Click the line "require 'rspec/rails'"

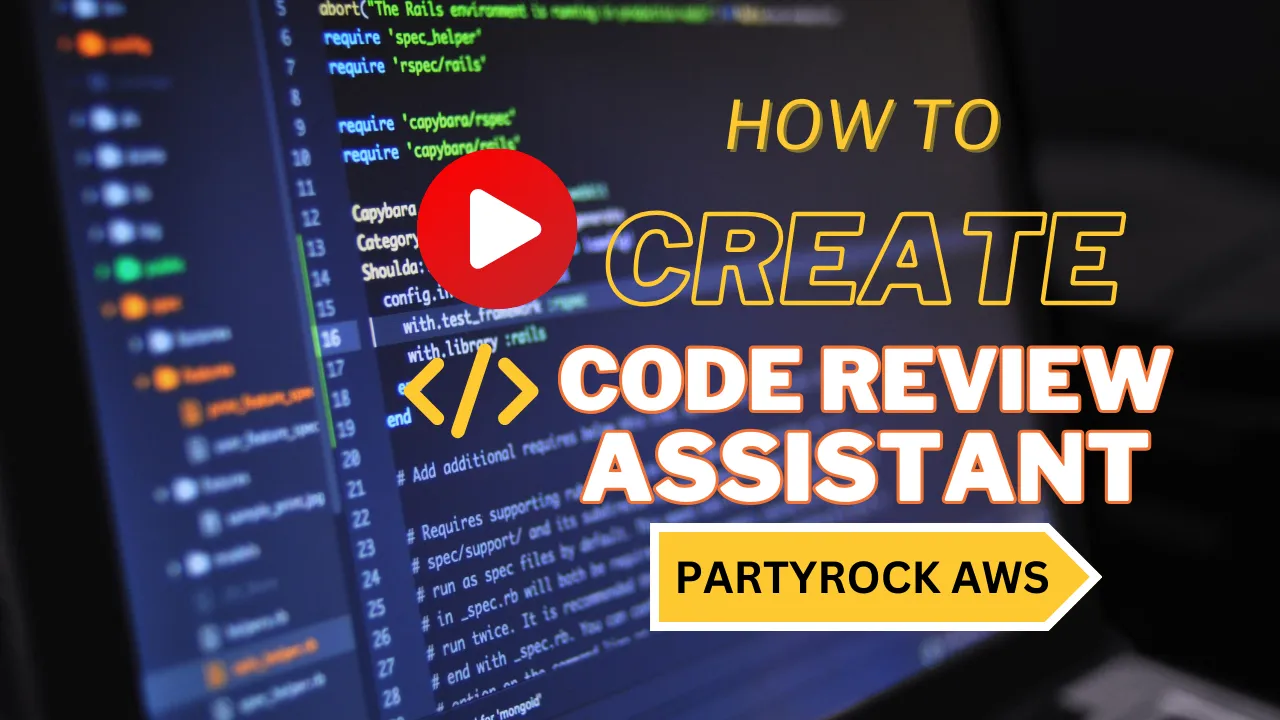[x=407, y=65]
